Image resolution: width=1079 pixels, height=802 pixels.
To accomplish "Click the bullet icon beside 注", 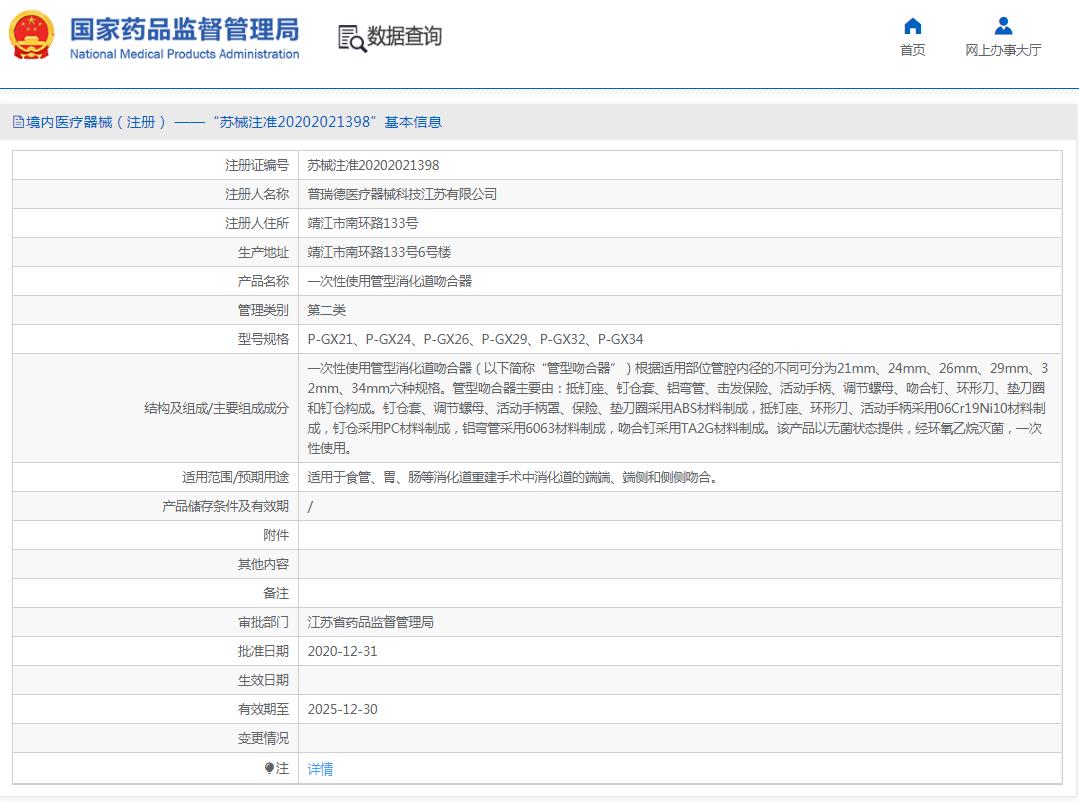I will pyautogui.click(x=269, y=768).
